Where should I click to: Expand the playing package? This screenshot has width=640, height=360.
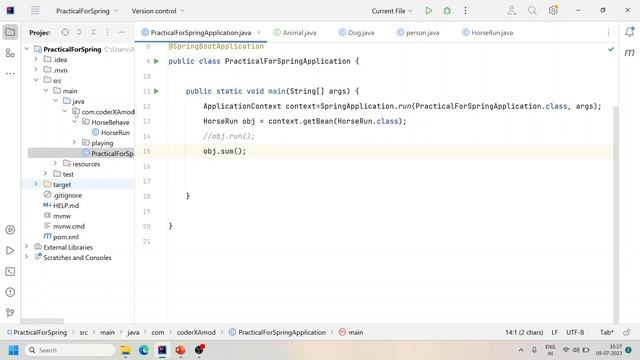[x=74, y=143]
